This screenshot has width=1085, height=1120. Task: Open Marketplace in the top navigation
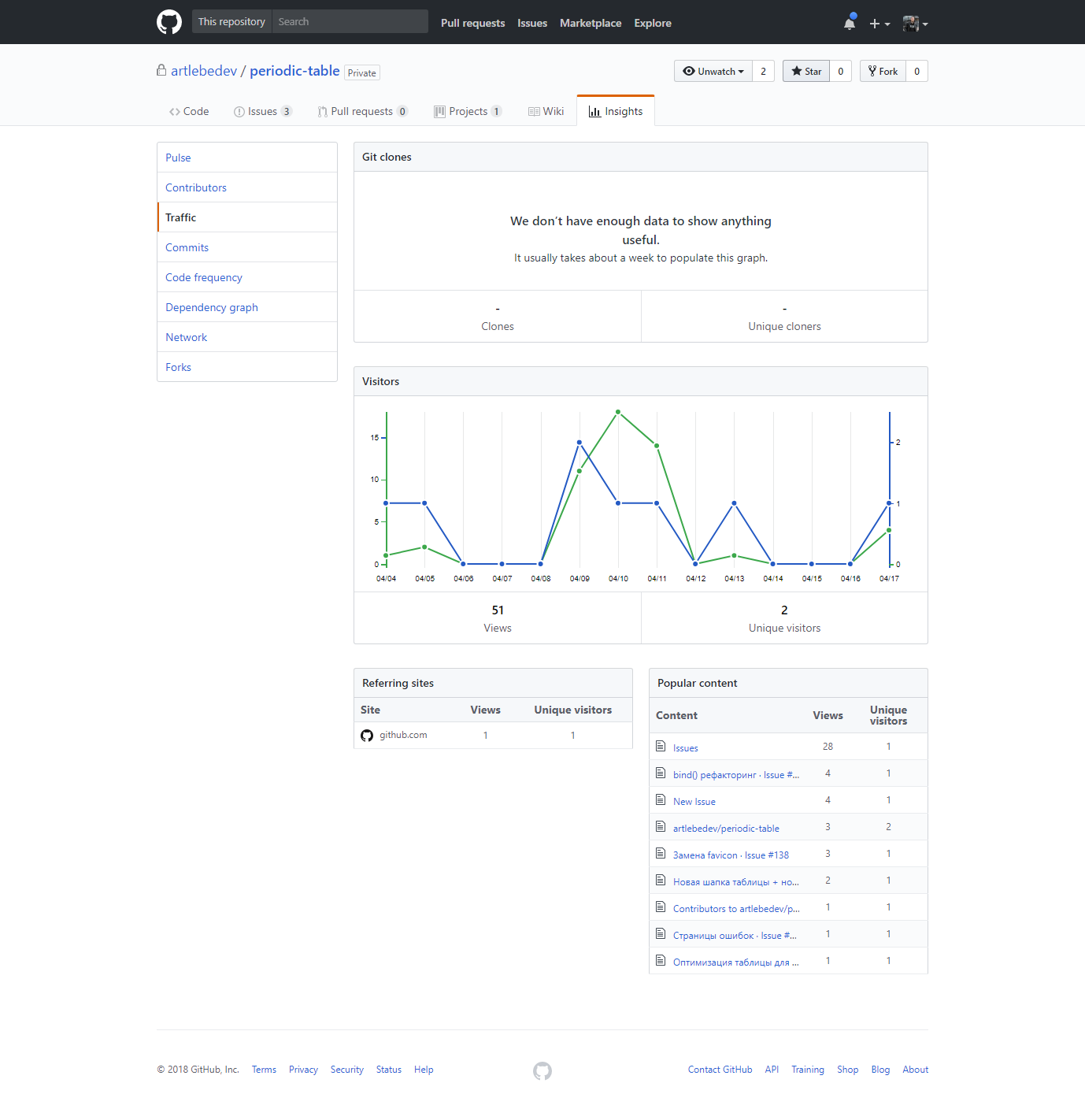point(591,23)
